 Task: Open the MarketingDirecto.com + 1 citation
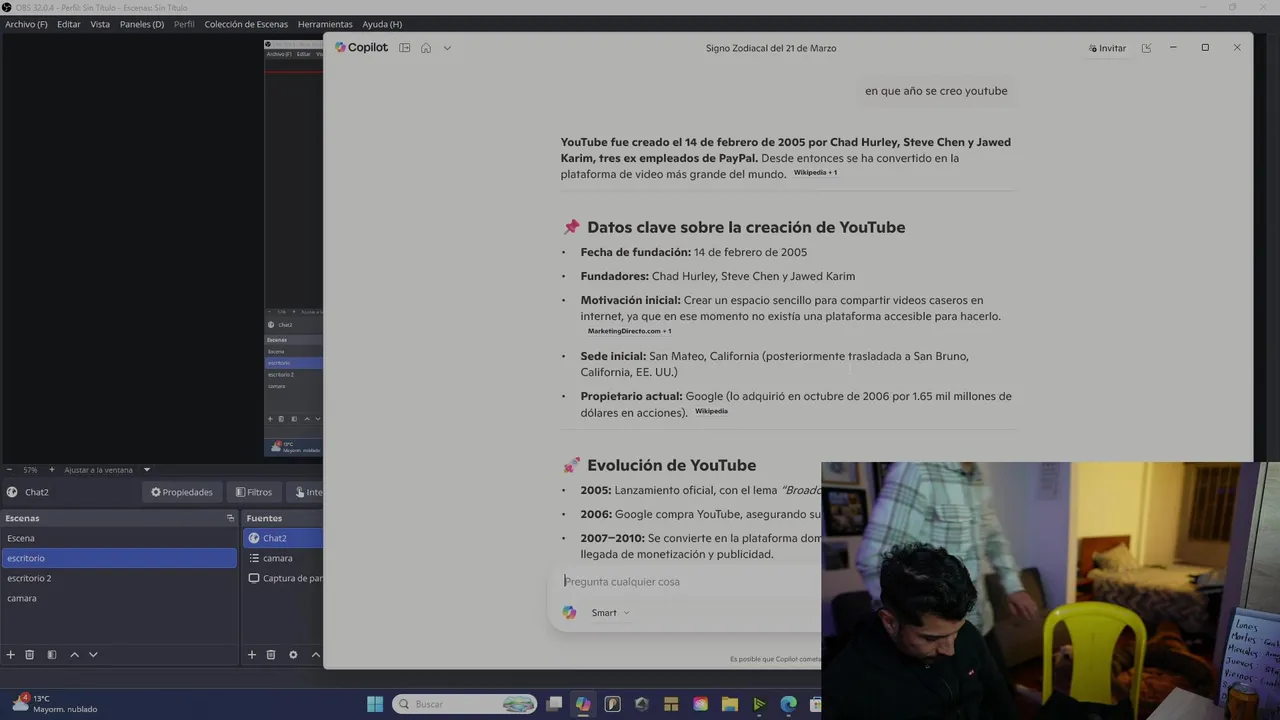[x=629, y=331]
